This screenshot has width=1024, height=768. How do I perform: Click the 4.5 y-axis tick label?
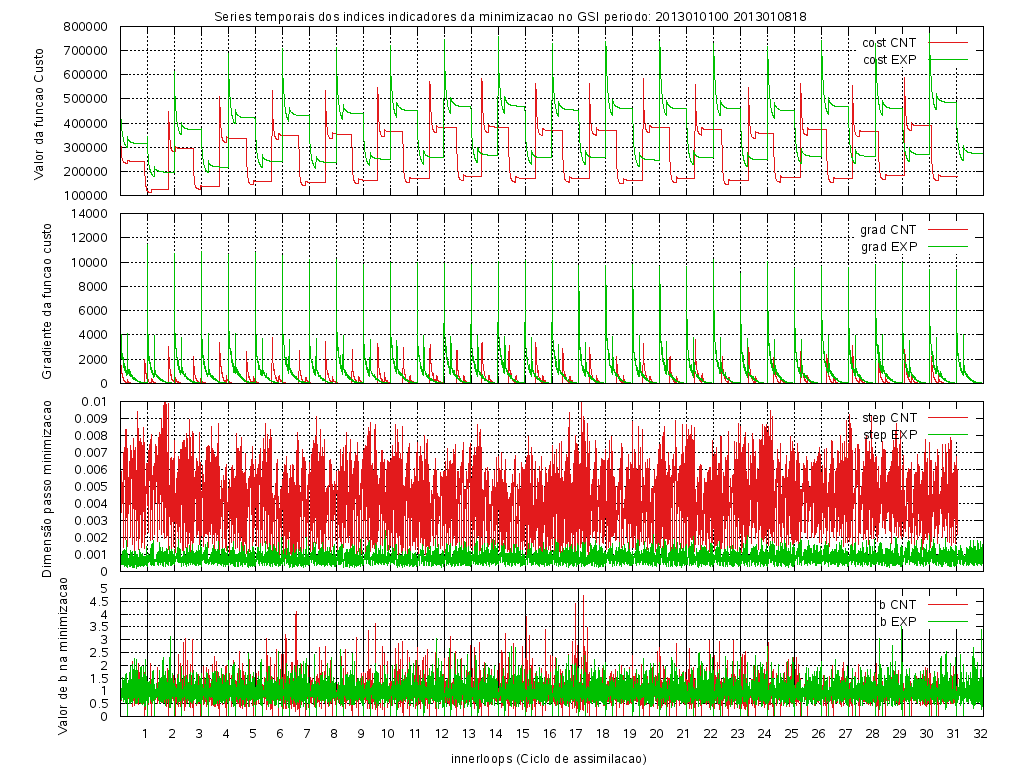(x=99, y=601)
